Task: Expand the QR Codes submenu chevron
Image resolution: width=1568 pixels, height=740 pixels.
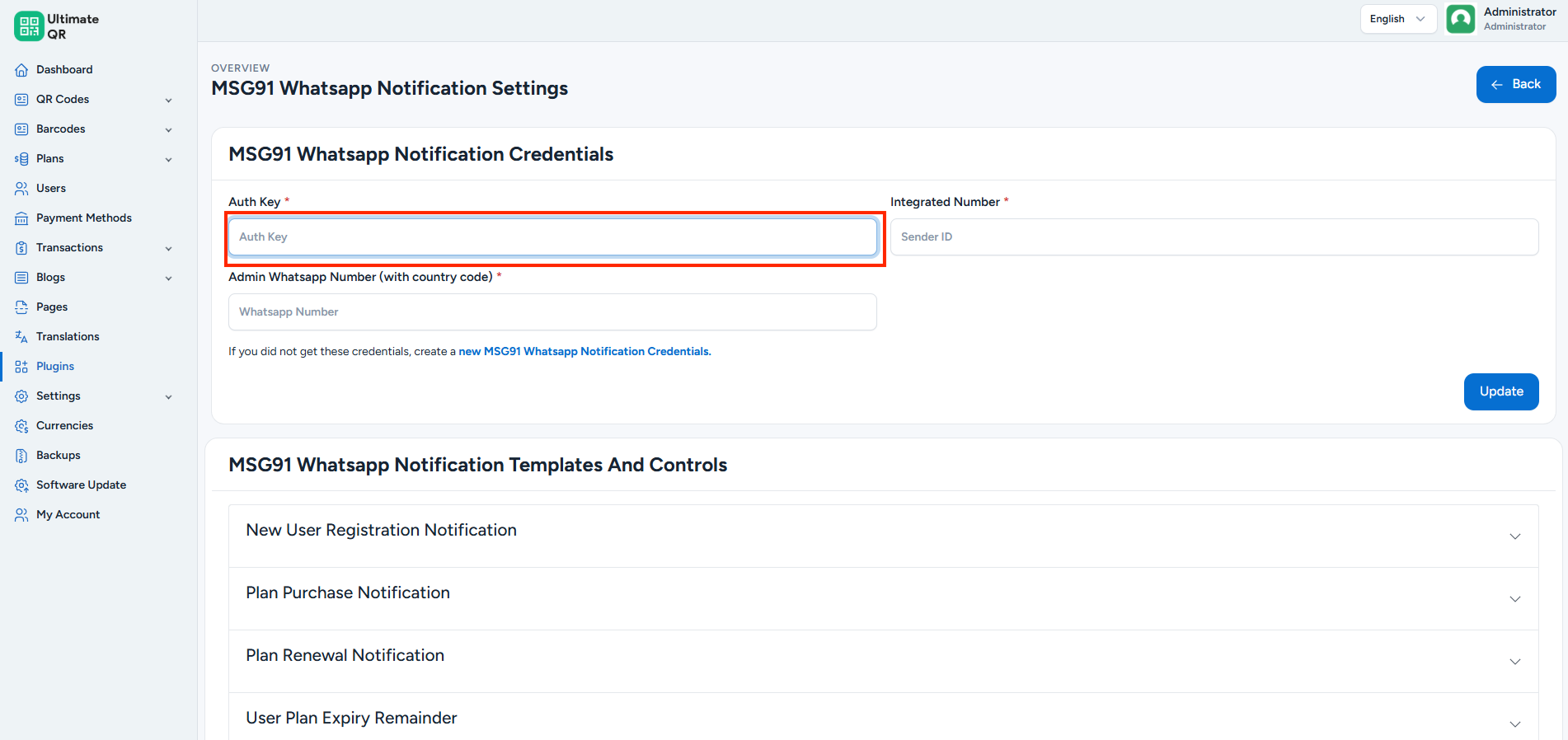Action: [x=168, y=101]
